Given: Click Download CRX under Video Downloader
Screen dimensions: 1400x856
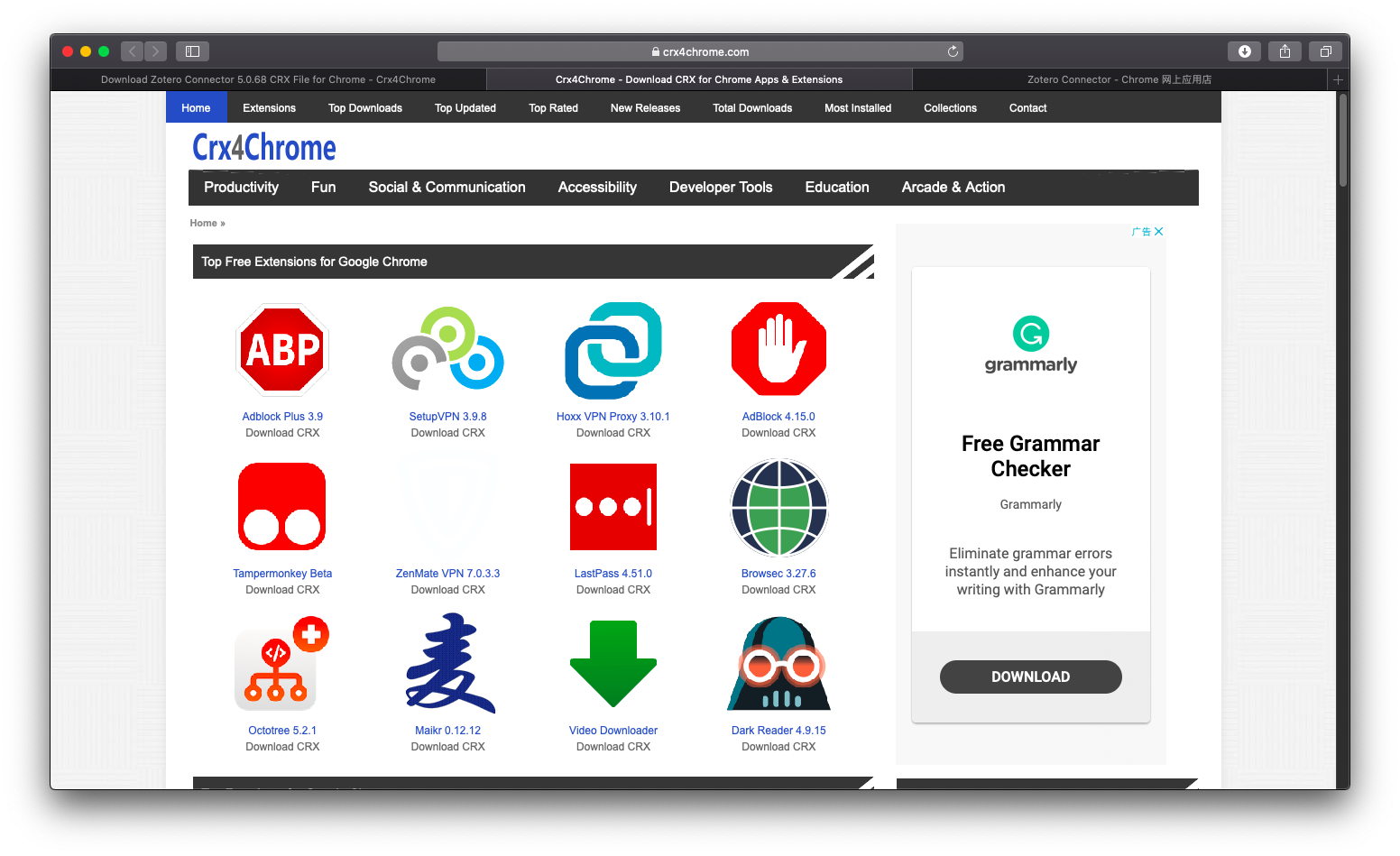Looking at the screenshot, I should coord(613,747).
